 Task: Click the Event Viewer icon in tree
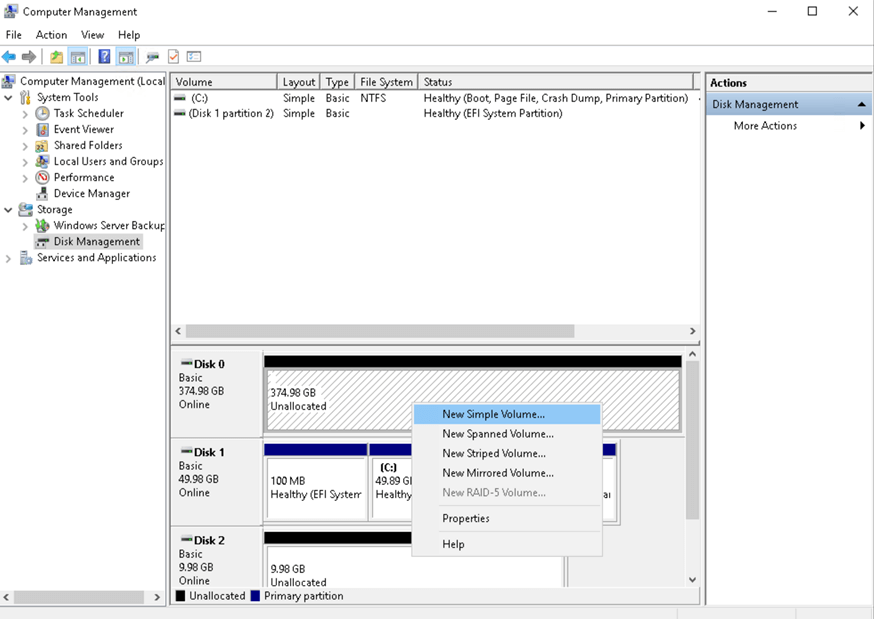43,129
